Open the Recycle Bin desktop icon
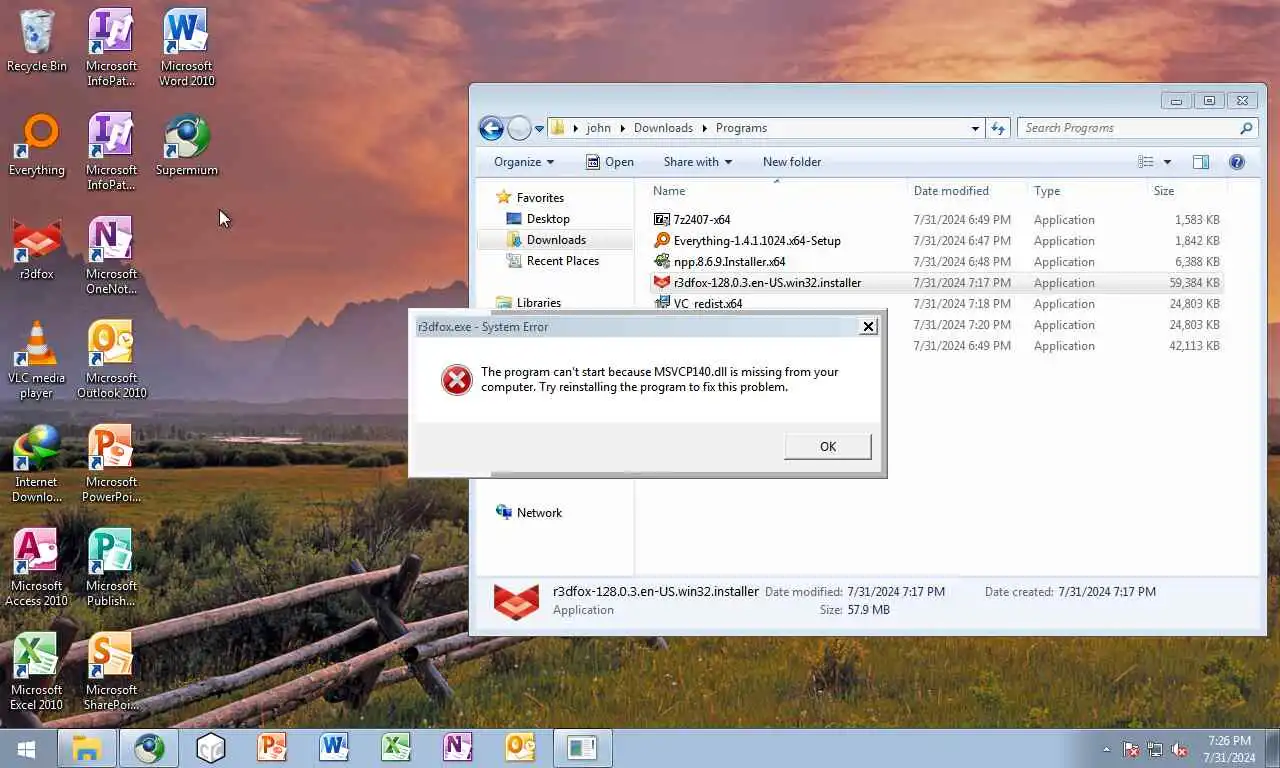The image size is (1280, 768). (37, 42)
